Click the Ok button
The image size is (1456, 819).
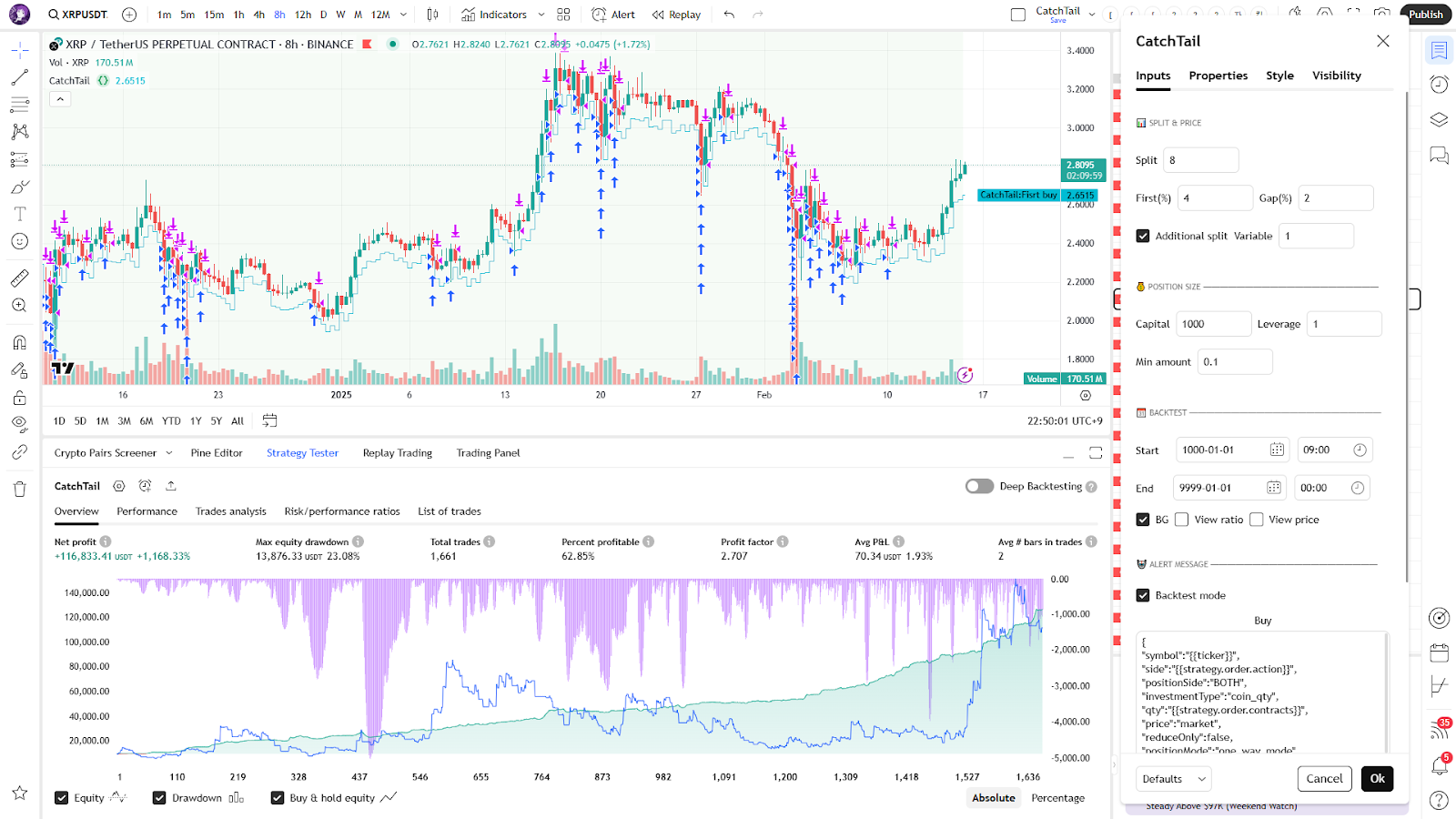pos(1377,779)
